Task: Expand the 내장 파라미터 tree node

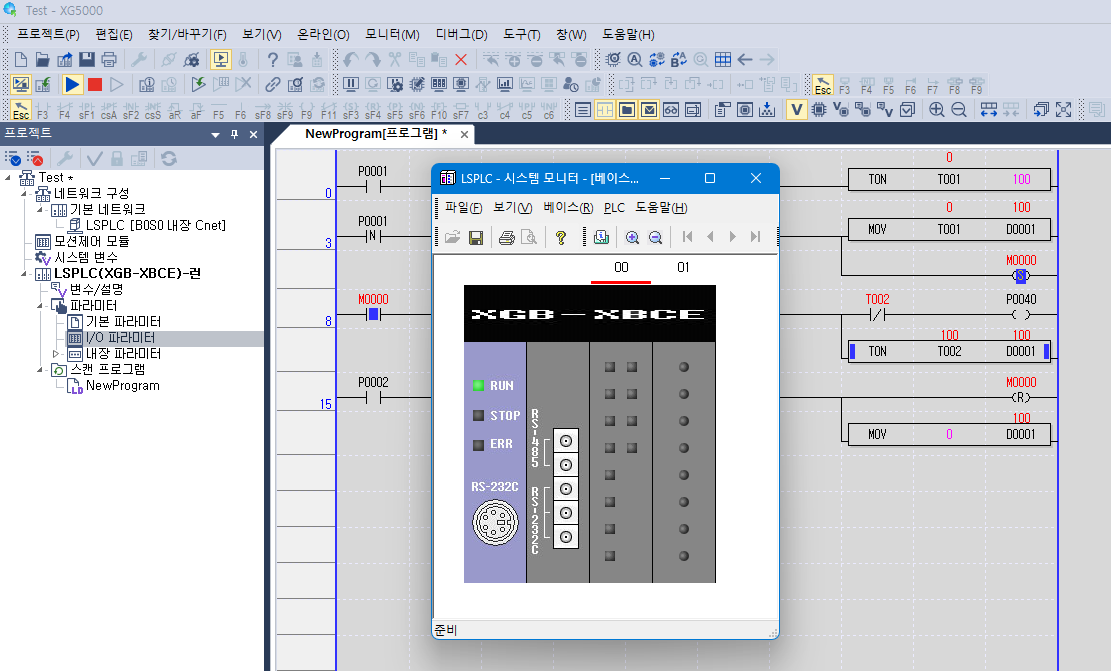Action: pos(57,355)
